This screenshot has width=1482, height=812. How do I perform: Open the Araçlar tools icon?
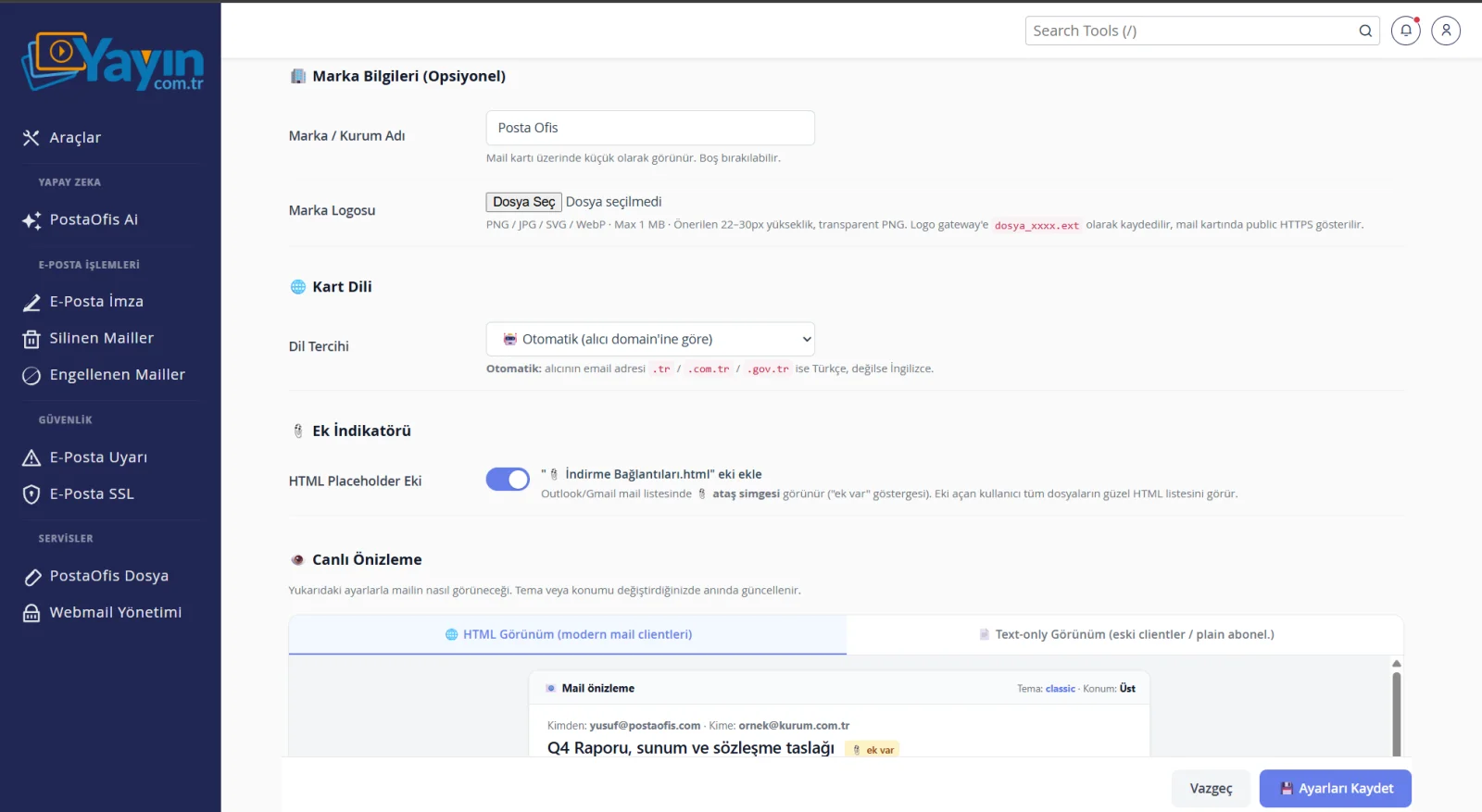click(x=31, y=138)
